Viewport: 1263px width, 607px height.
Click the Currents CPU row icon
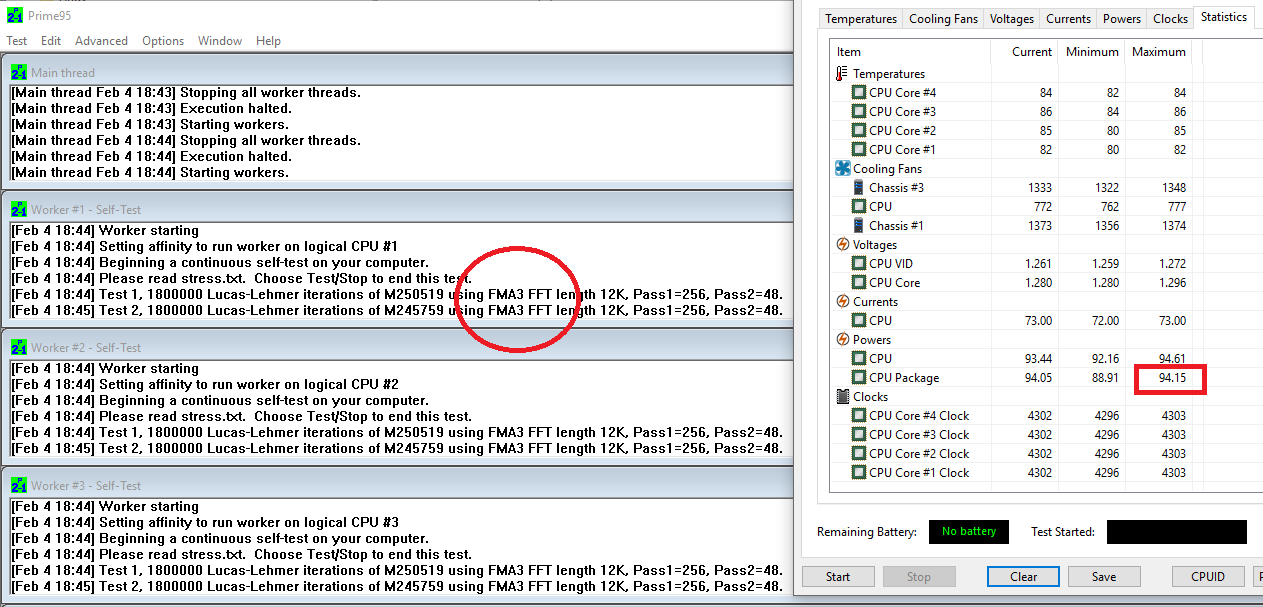[858, 320]
